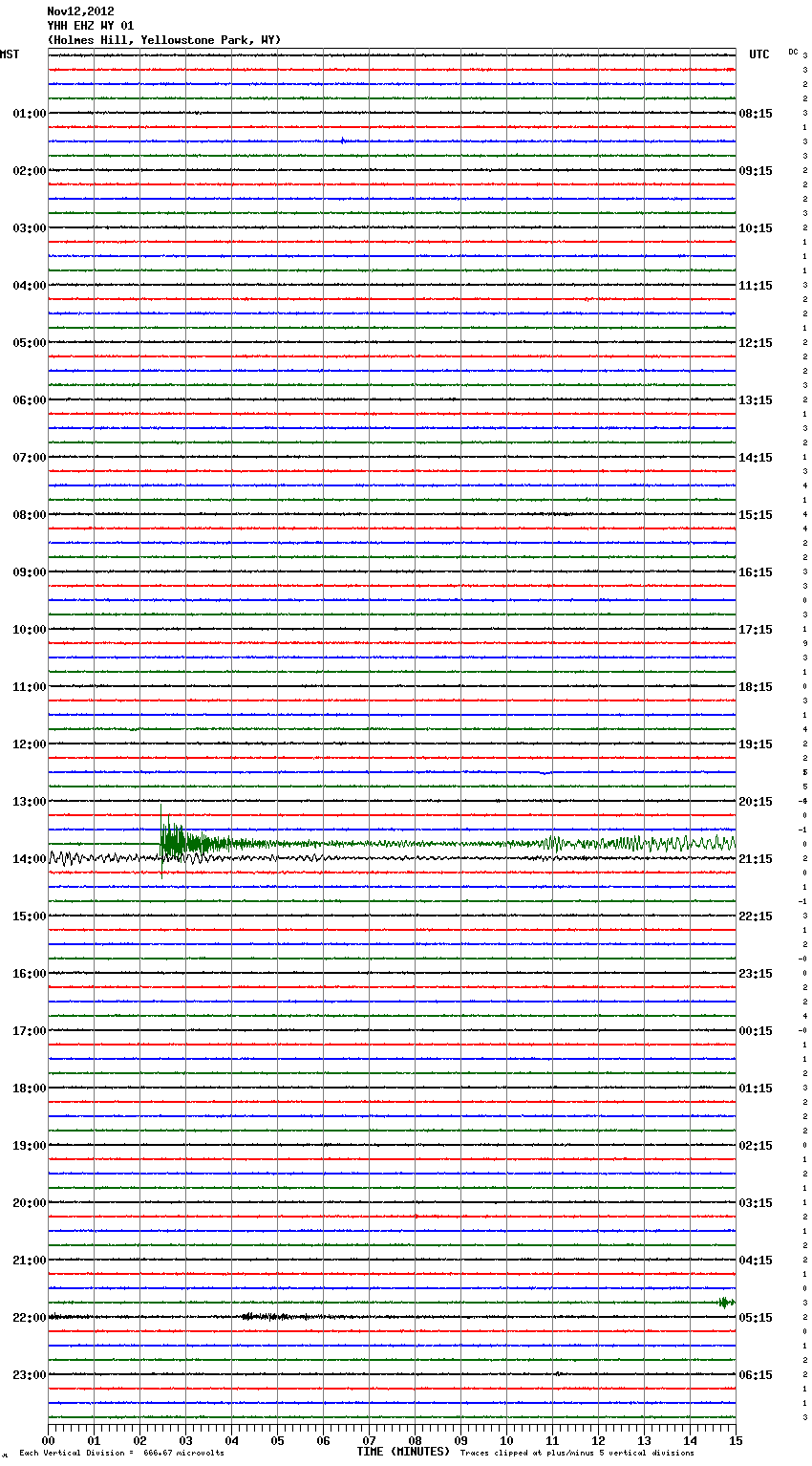This screenshot has height=1466, width=812.
Task: Pick the 23:15 UTC time label
Action: pyautogui.click(x=756, y=974)
